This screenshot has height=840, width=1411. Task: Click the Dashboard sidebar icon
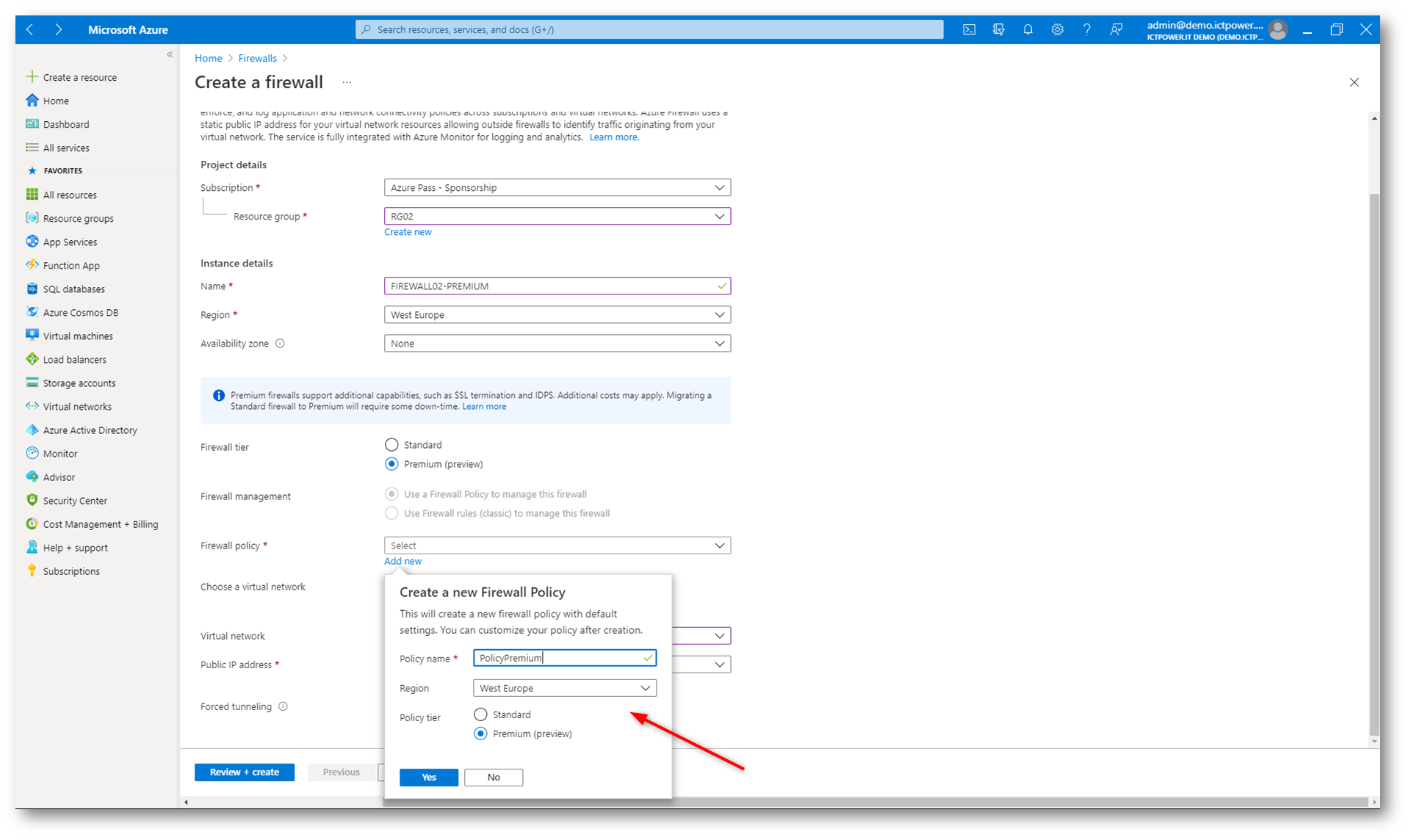[32, 124]
